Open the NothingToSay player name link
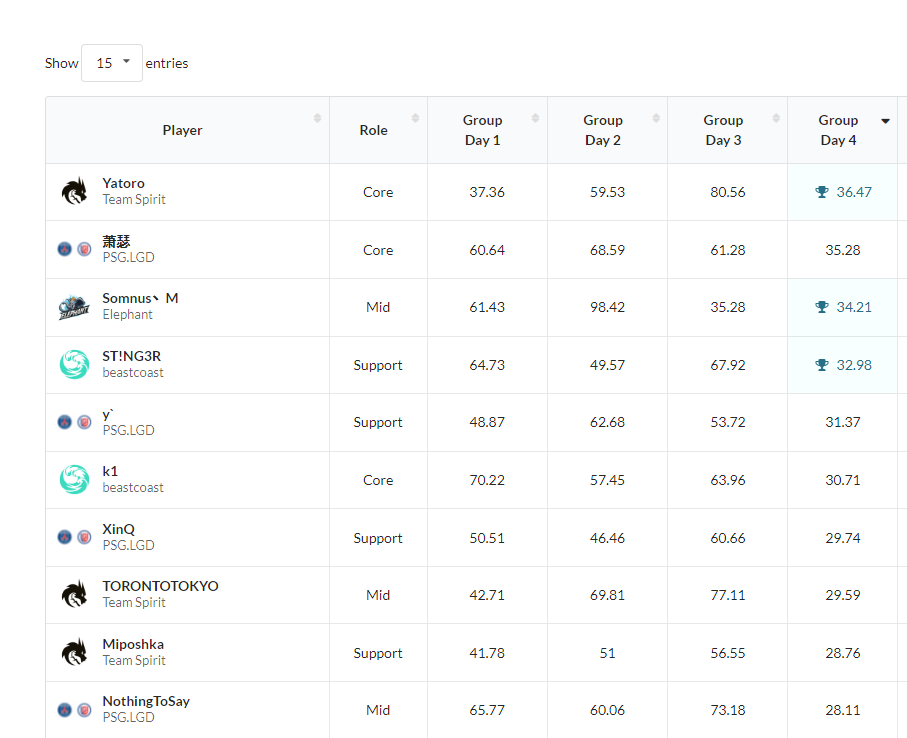The height and width of the screenshot is (738, 907). (146, 701)
